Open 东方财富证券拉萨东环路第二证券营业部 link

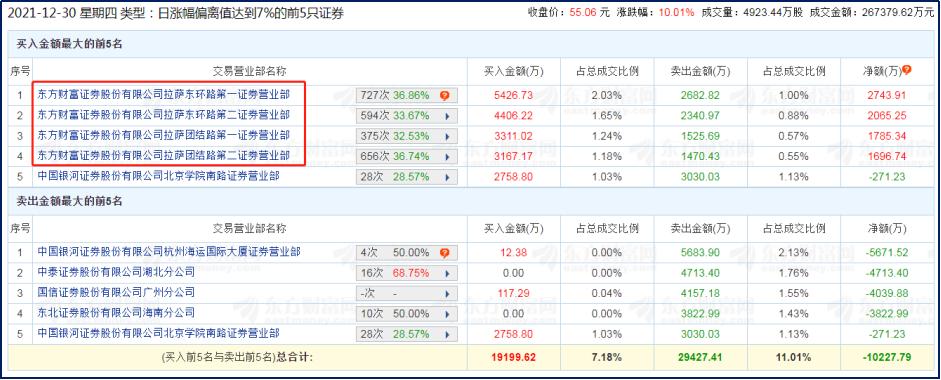pyautogui.click(x=163, y=115)
